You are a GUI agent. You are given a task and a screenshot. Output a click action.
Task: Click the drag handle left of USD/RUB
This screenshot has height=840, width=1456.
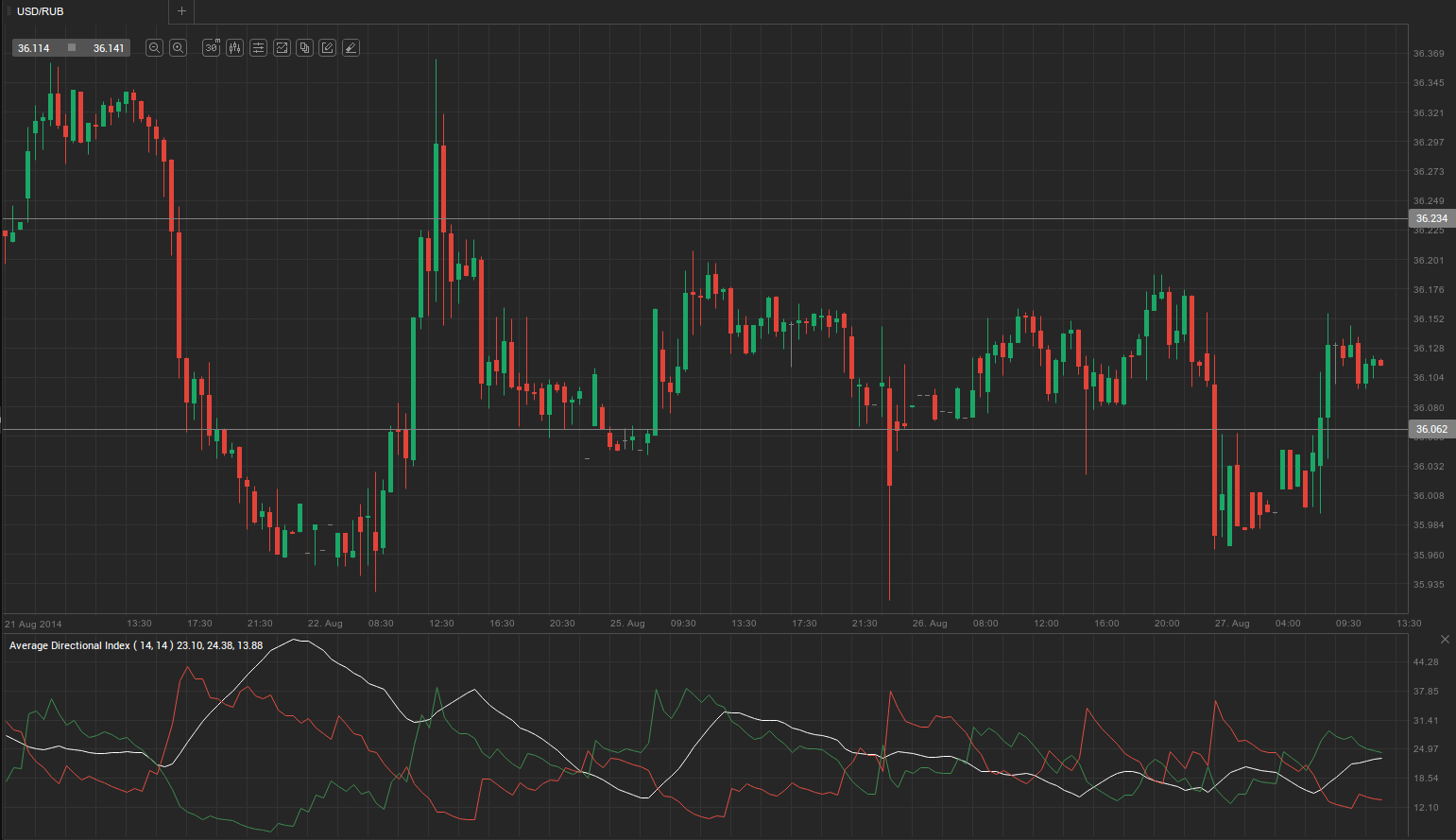[x=9, y=11]
